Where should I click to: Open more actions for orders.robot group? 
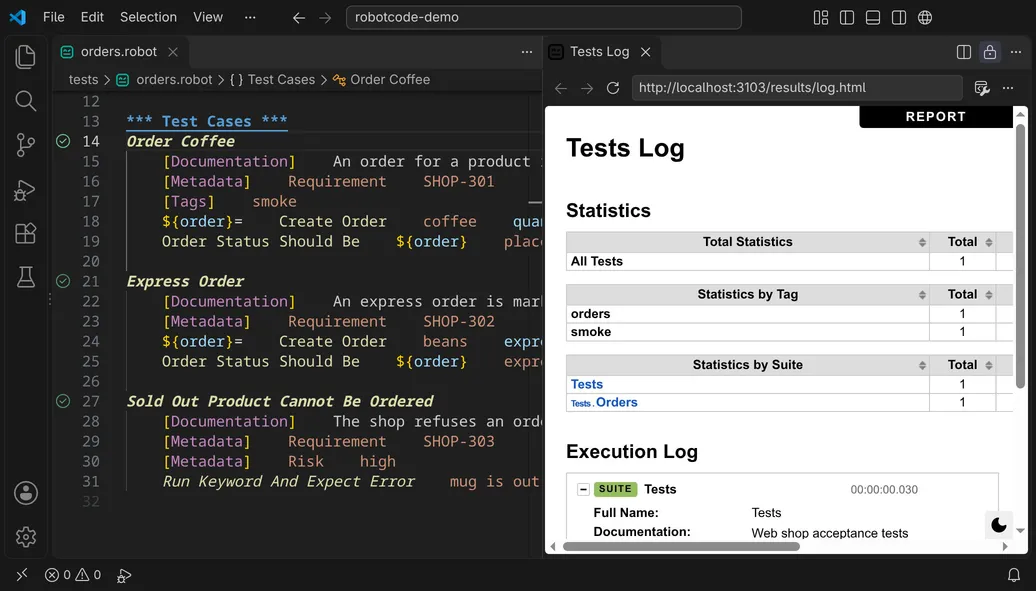click(x=527, y=52)
